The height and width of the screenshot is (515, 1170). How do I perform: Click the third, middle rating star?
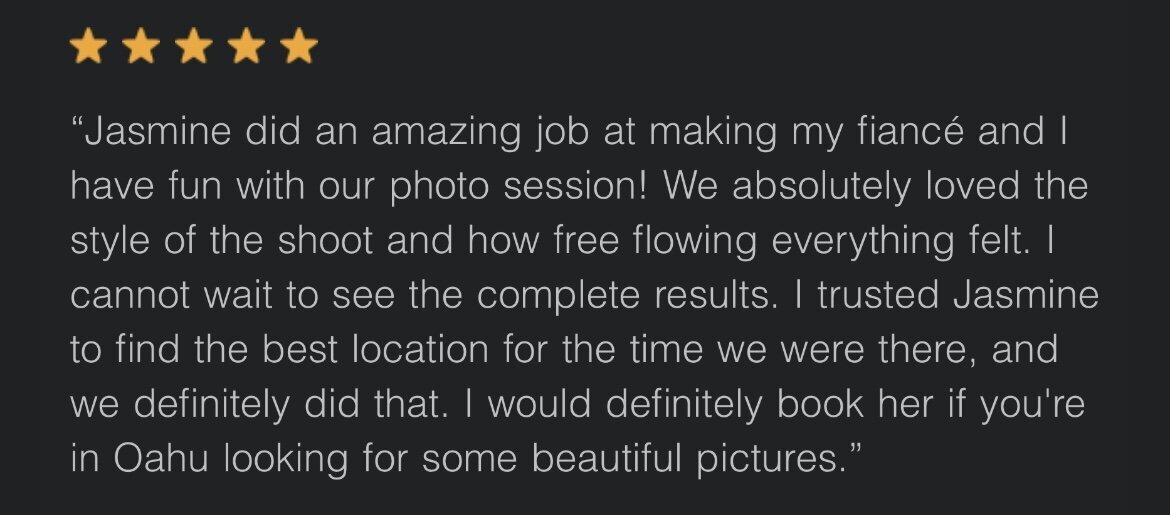pyautogui.click(x=193, y=46)
